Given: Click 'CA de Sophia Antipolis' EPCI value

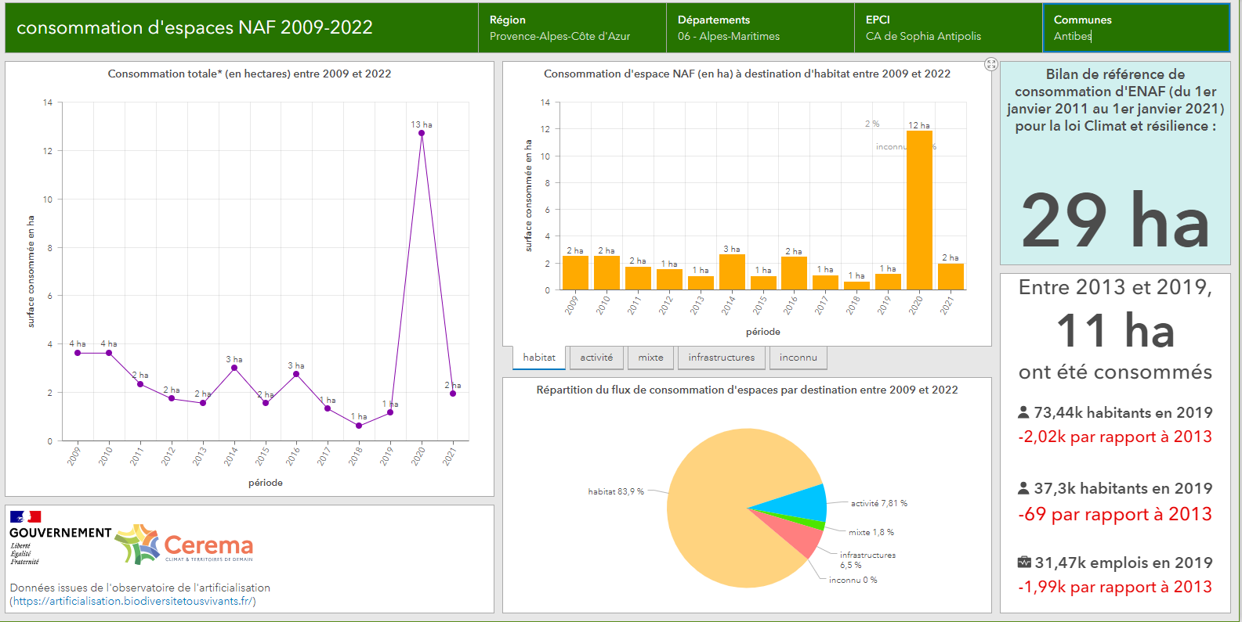Looking at the screenshot, I should [x=923, y=36].
